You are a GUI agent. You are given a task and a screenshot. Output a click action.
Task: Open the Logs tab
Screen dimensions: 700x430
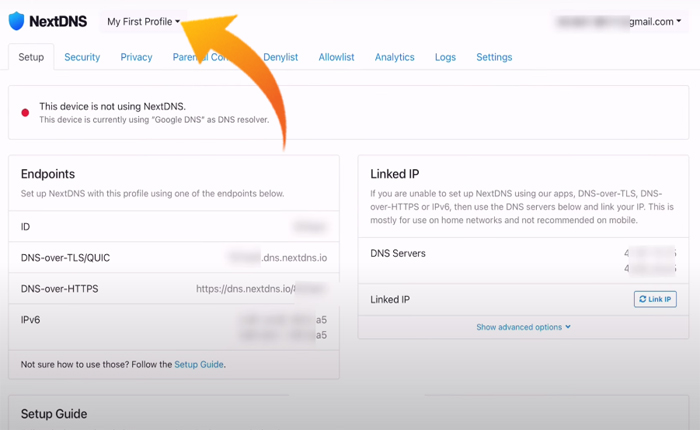click(445, 57)
